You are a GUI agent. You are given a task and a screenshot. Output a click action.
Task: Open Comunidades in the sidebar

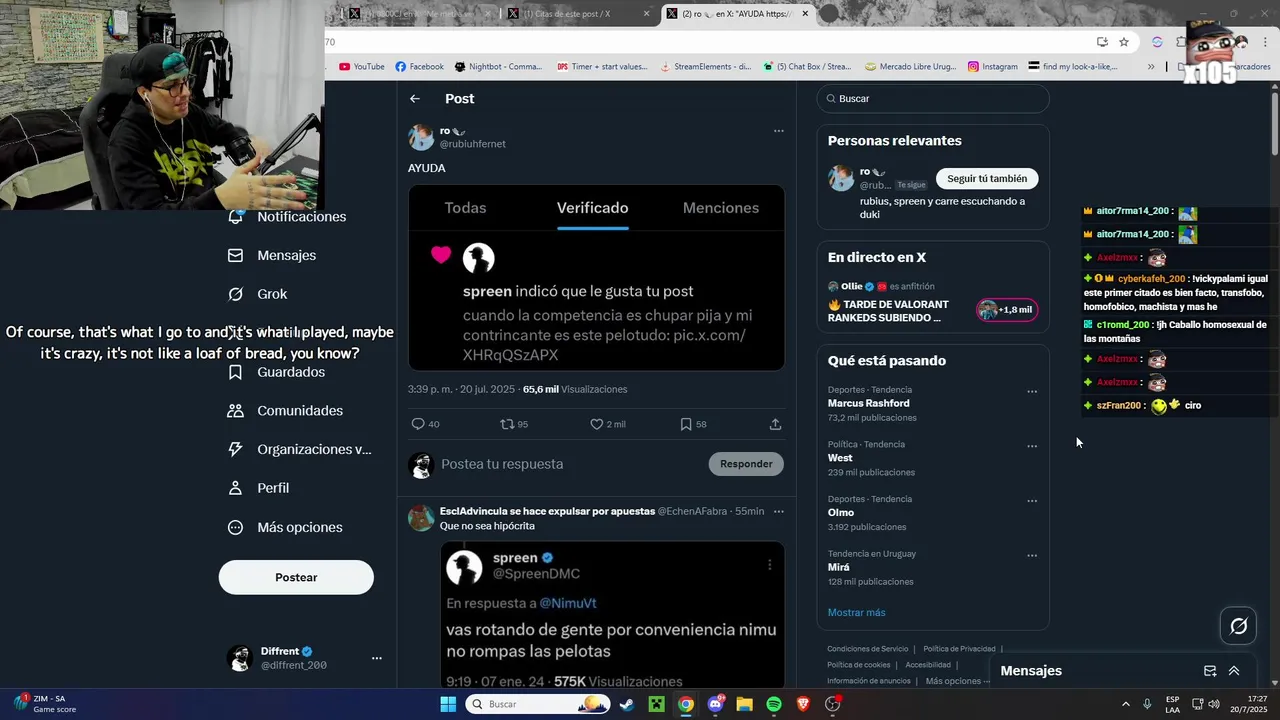click(286, 411)
